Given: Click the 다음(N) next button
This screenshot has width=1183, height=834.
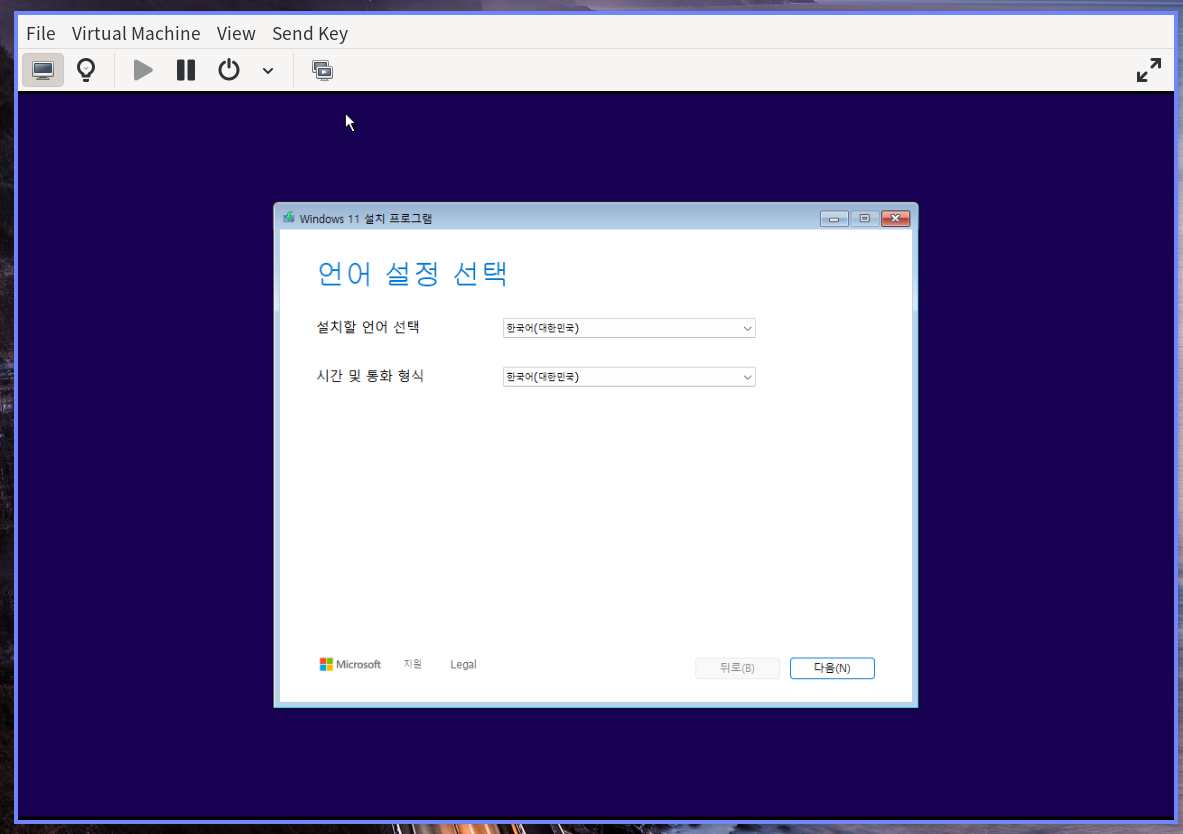Looking at the screenshot, I should pyautogui.click(x=832, y=667).
